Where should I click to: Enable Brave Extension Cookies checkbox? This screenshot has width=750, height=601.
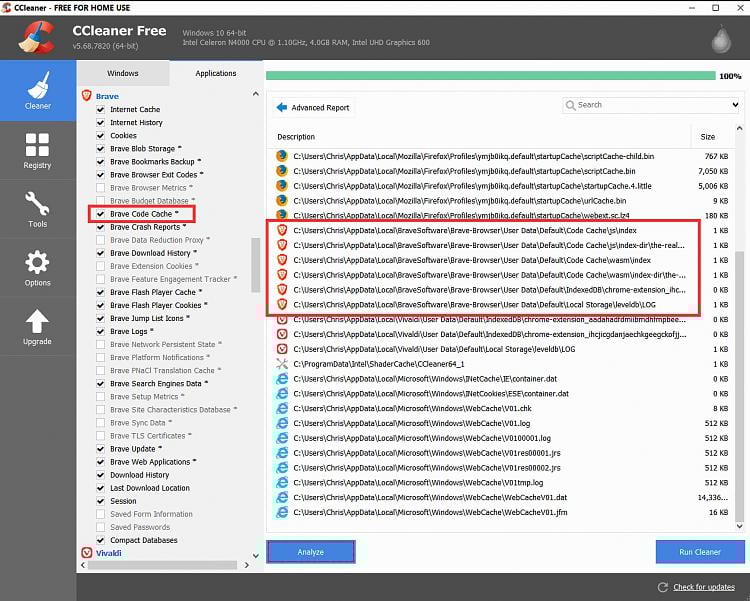click(x=100, y=266)
